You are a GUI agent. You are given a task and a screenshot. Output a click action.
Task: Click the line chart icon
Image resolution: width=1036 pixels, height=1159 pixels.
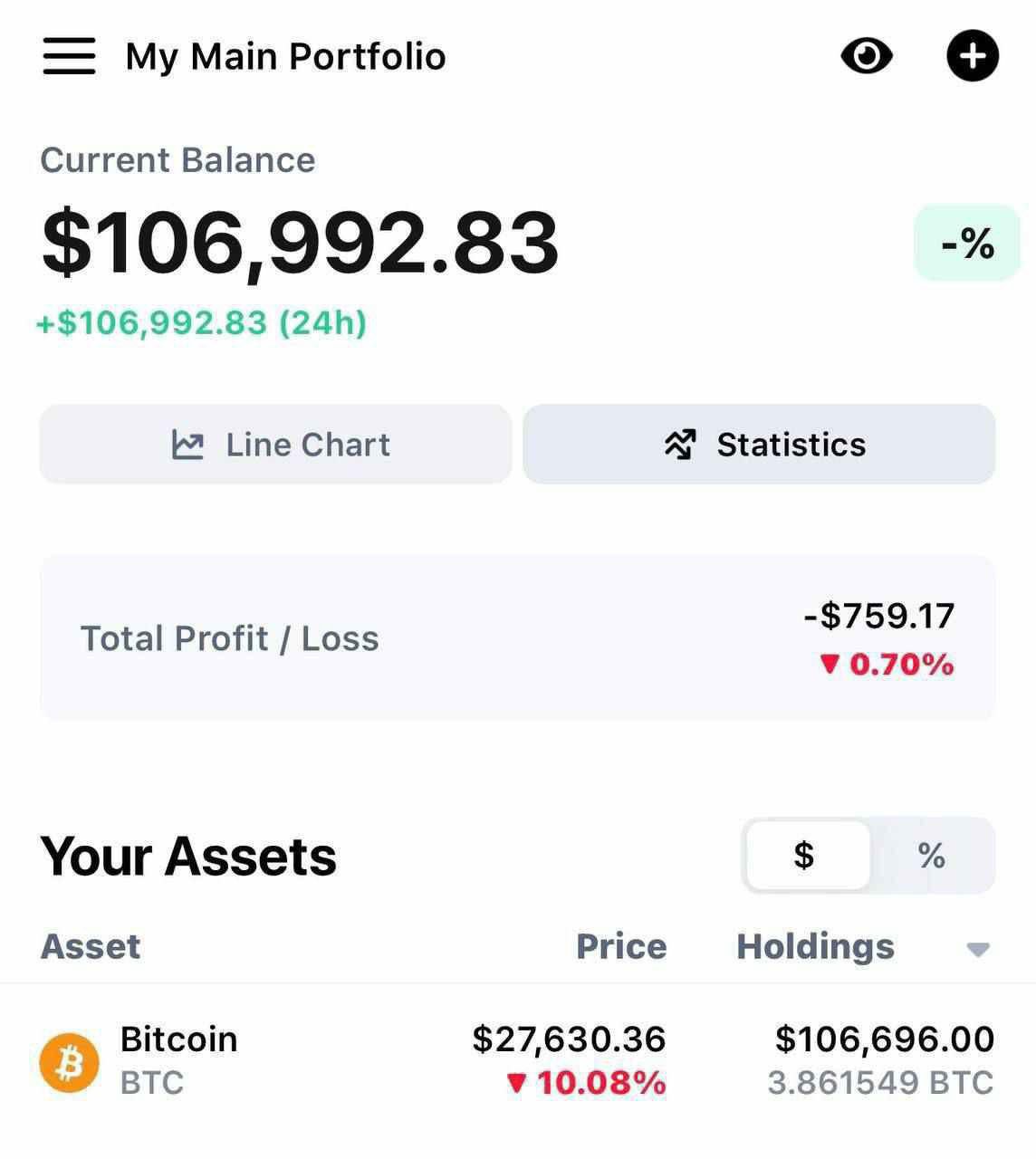coord(187,445)
